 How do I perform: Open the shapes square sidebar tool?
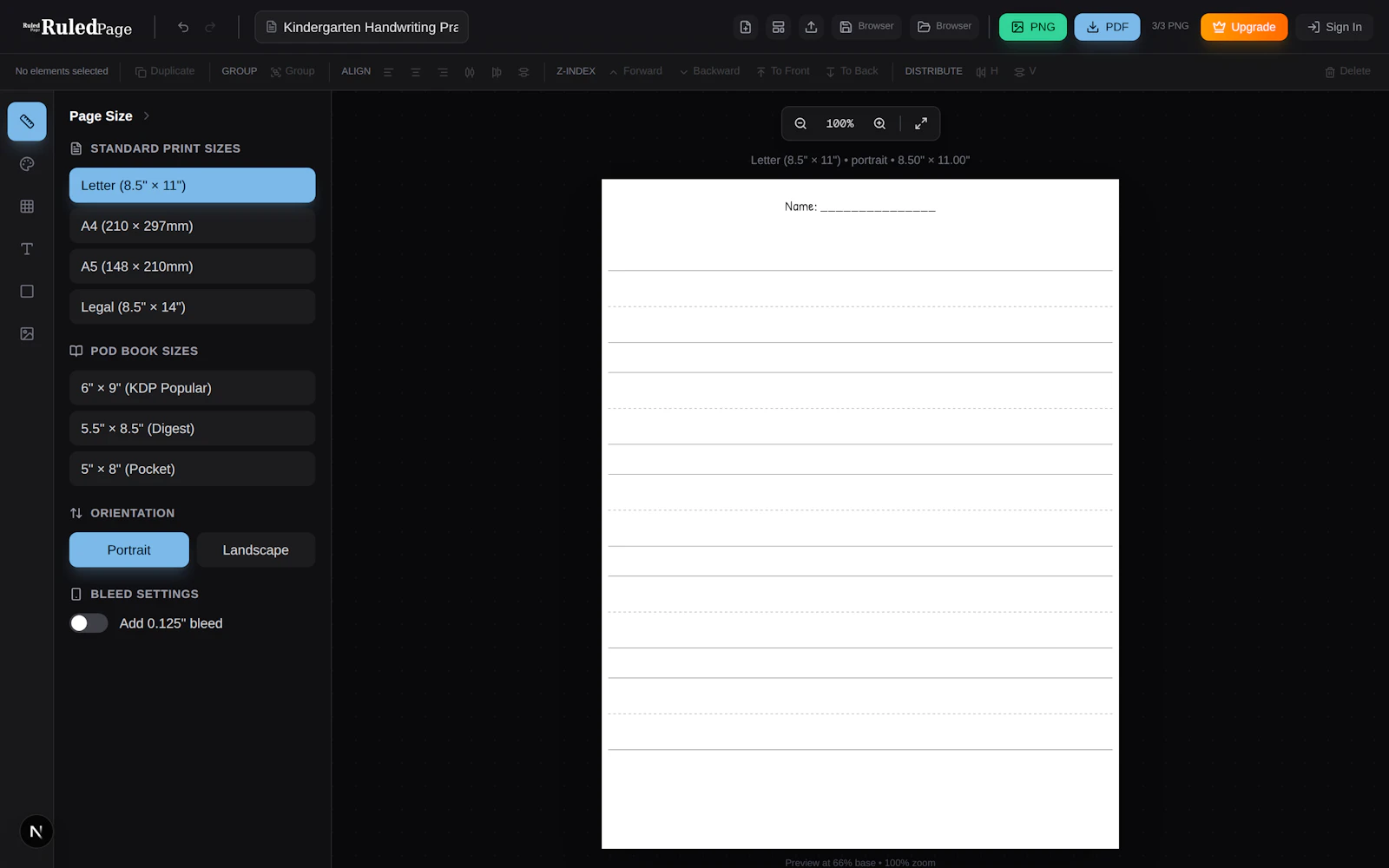[x=27, y=292]
